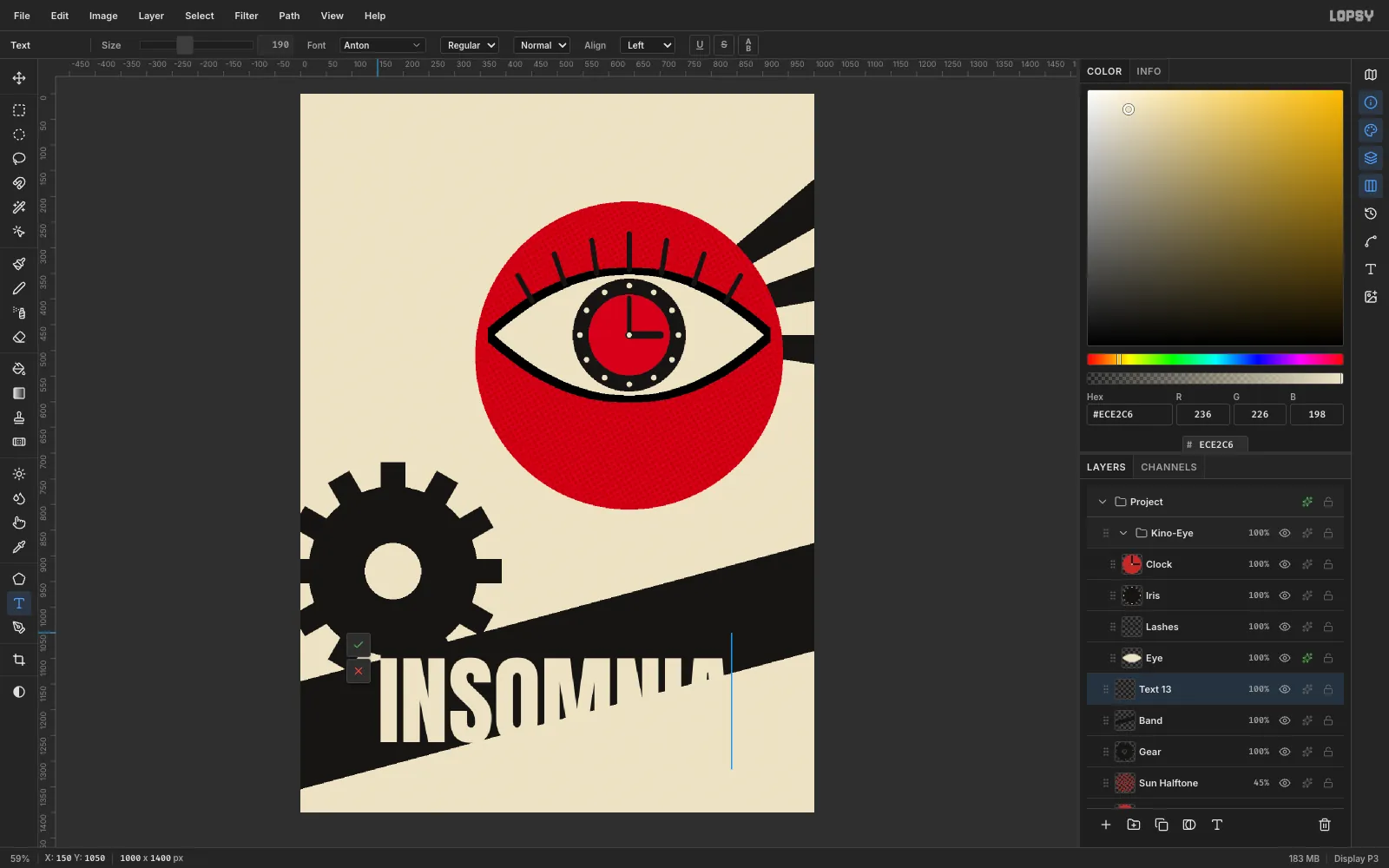The width and height of the screenshot is (1389, 868).
Task: Toggle the foreground/background contrast icon
Action: coord(19,692)
